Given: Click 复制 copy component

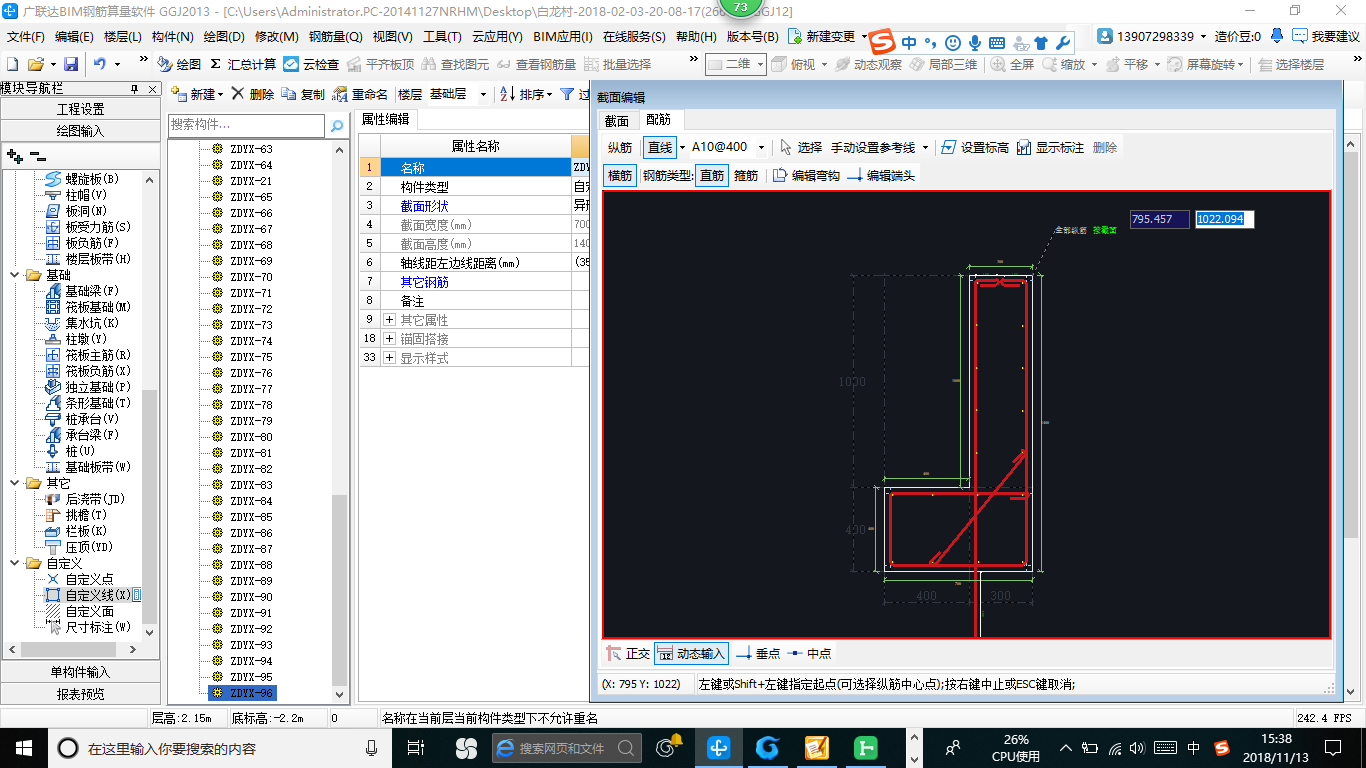Looking at the screenshot, I should tap(303, 94).
